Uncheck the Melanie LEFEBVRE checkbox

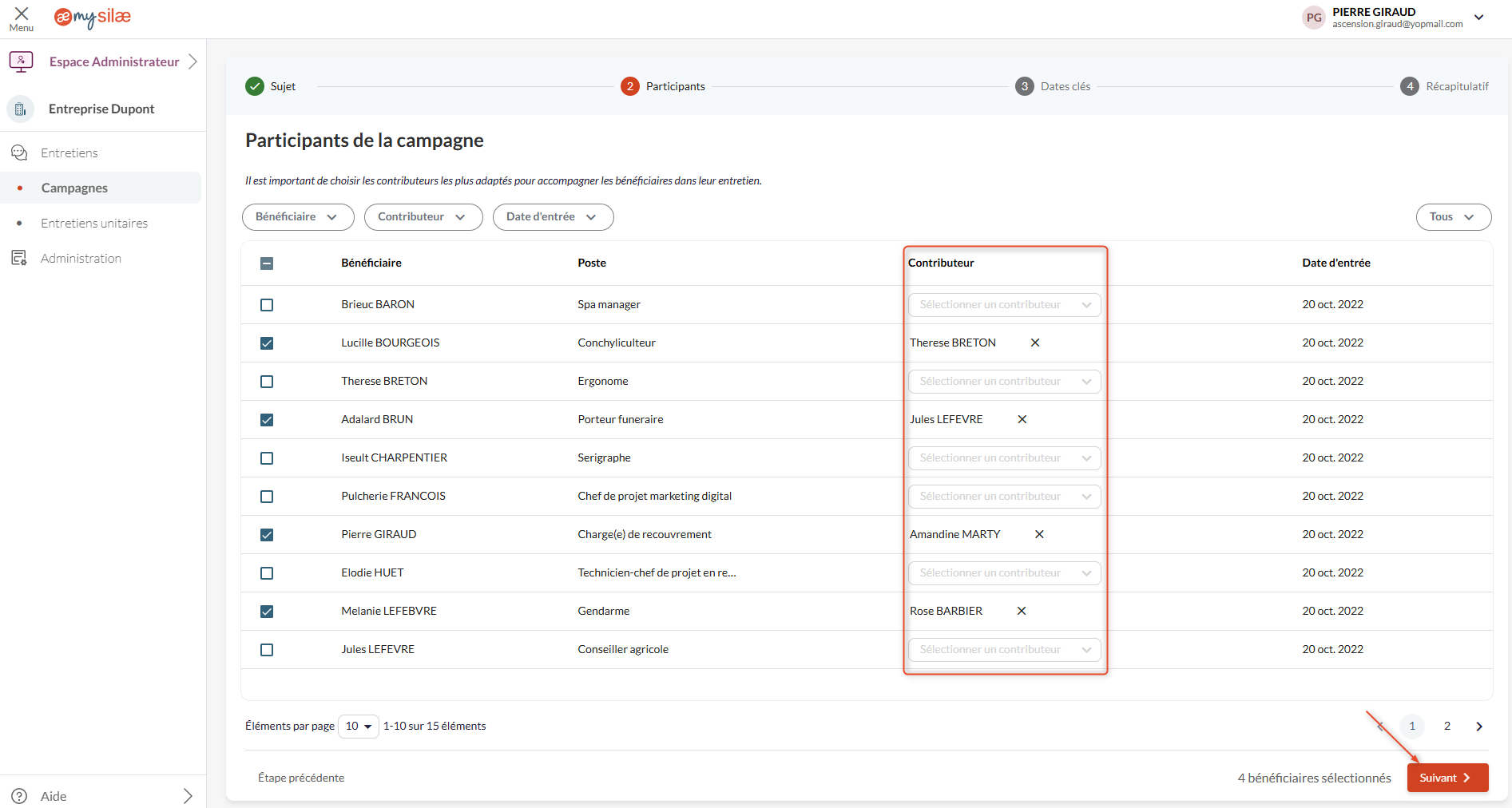[x=267, y=612]
